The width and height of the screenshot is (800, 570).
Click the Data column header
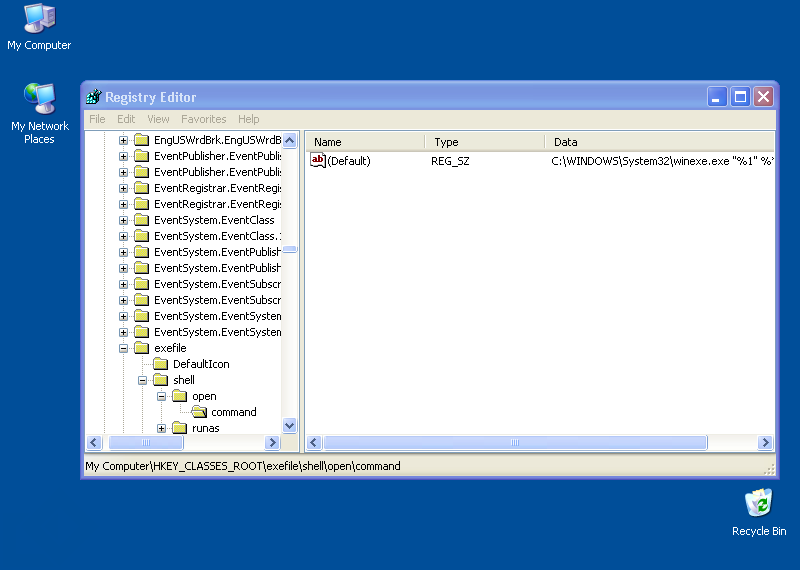click(660, 142)
